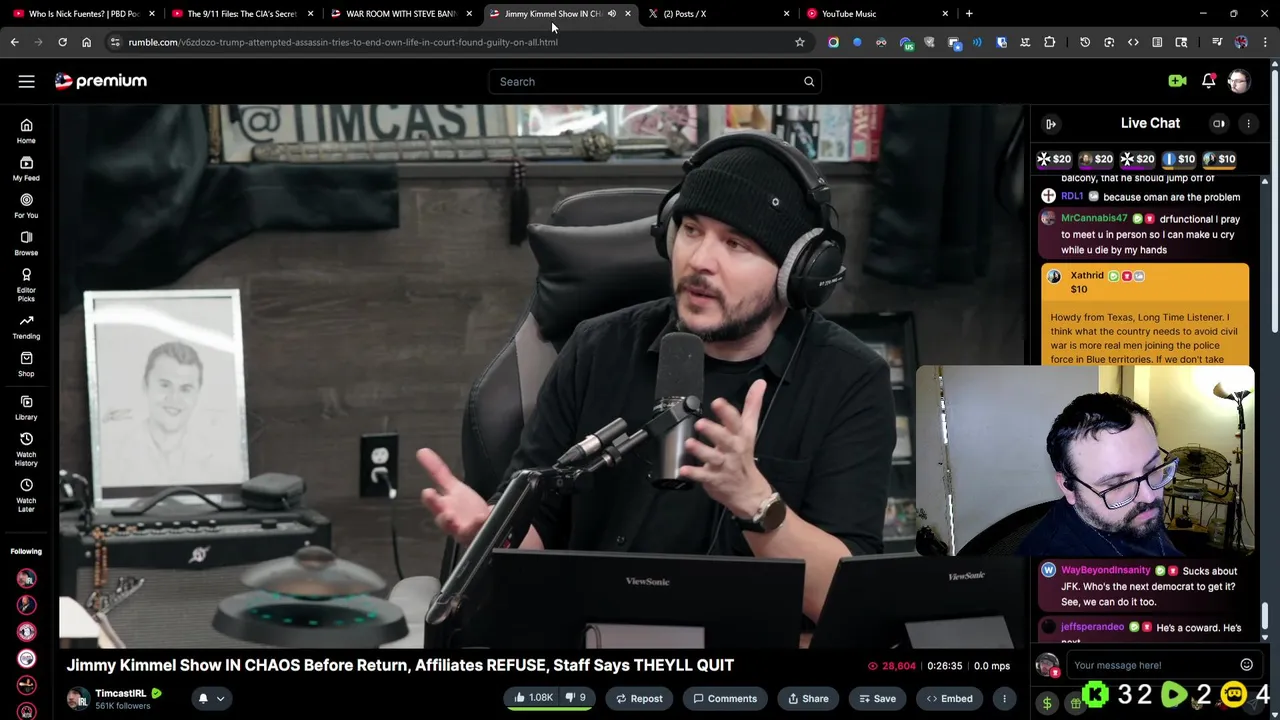Open the Shop in sidebar
The width and height of the screenshot is (1280, 720).
[26, 364]
